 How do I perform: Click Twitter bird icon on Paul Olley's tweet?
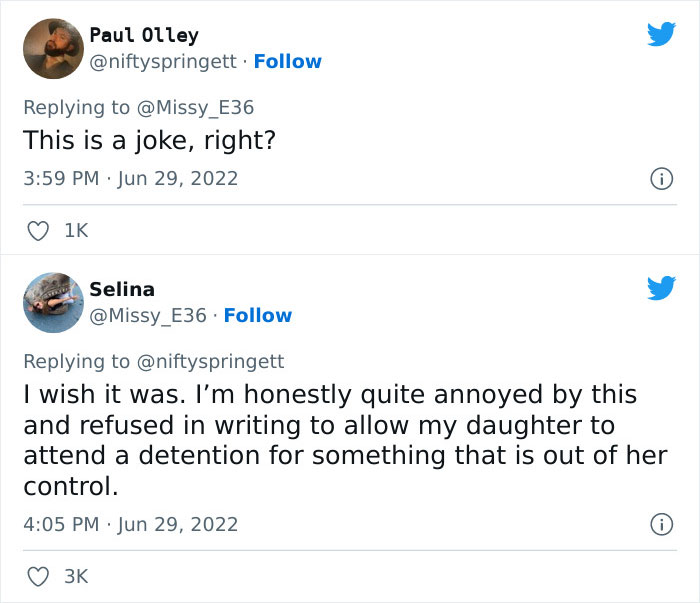coord(660,35)
